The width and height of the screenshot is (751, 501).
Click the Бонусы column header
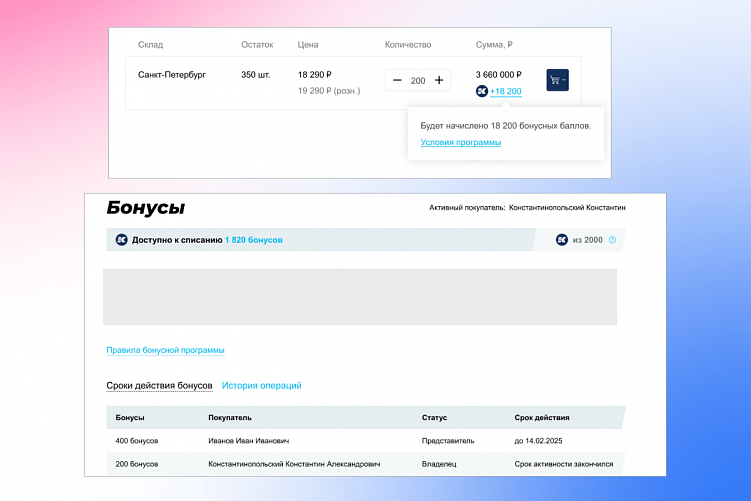pyautogui.click(x=130, y=418)
